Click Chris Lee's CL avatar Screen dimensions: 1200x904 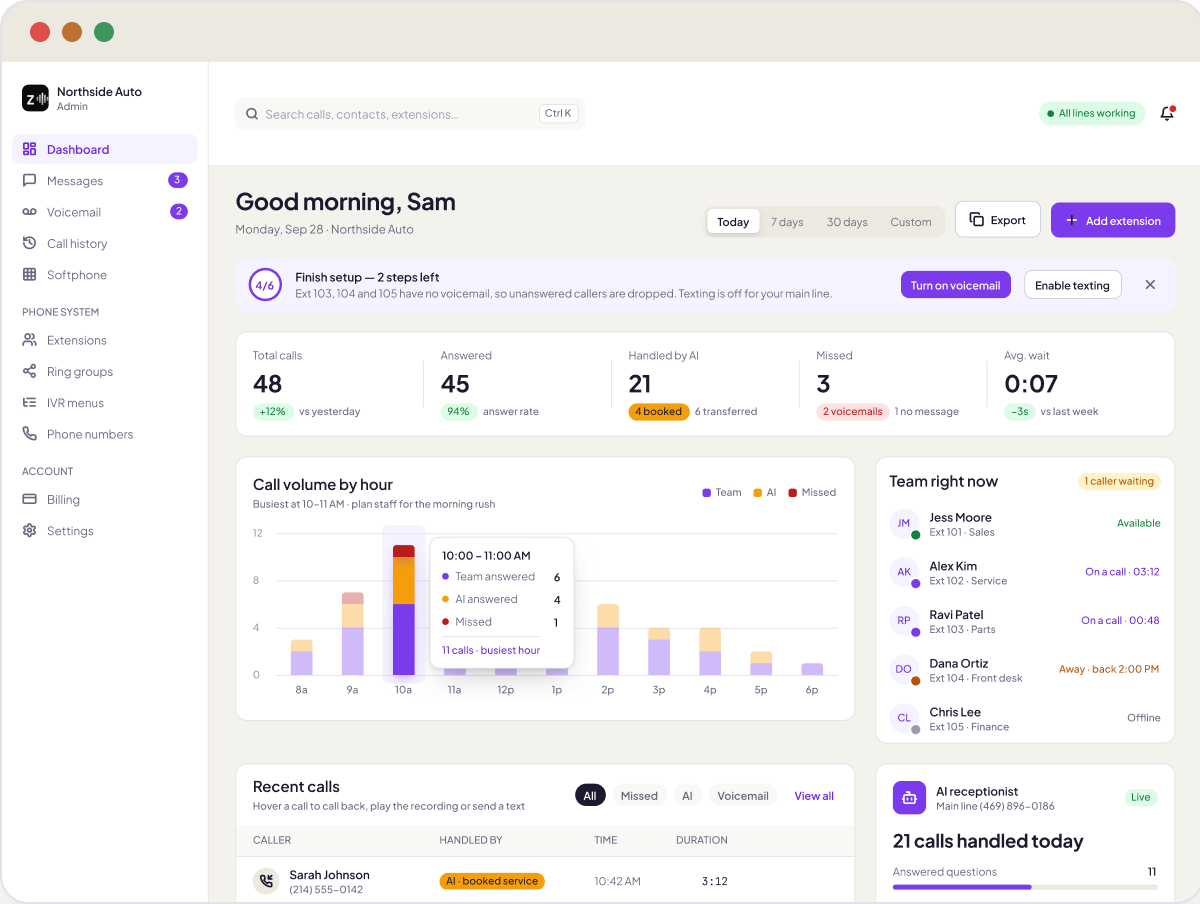coord(903,718)
